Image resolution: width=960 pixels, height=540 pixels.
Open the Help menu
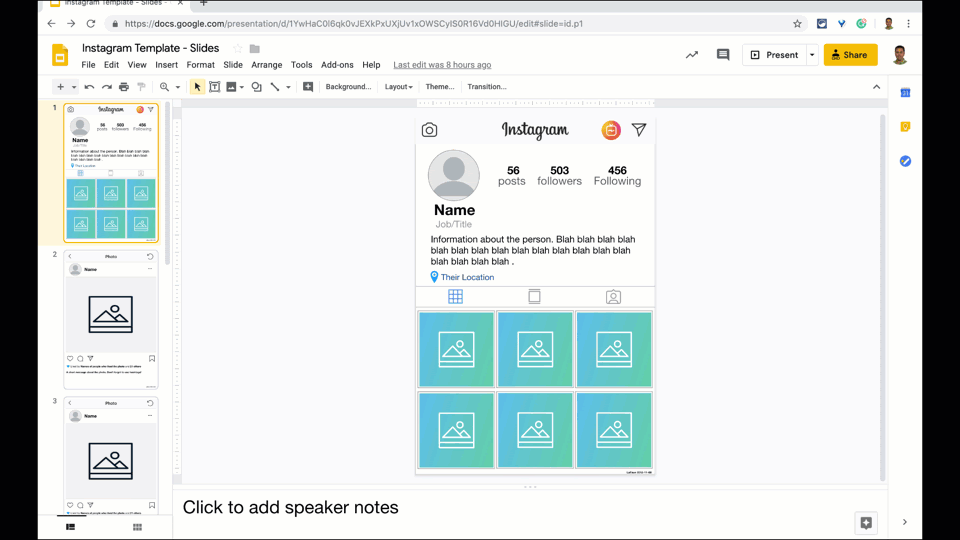pyautogui.click(x=371, y=65)
